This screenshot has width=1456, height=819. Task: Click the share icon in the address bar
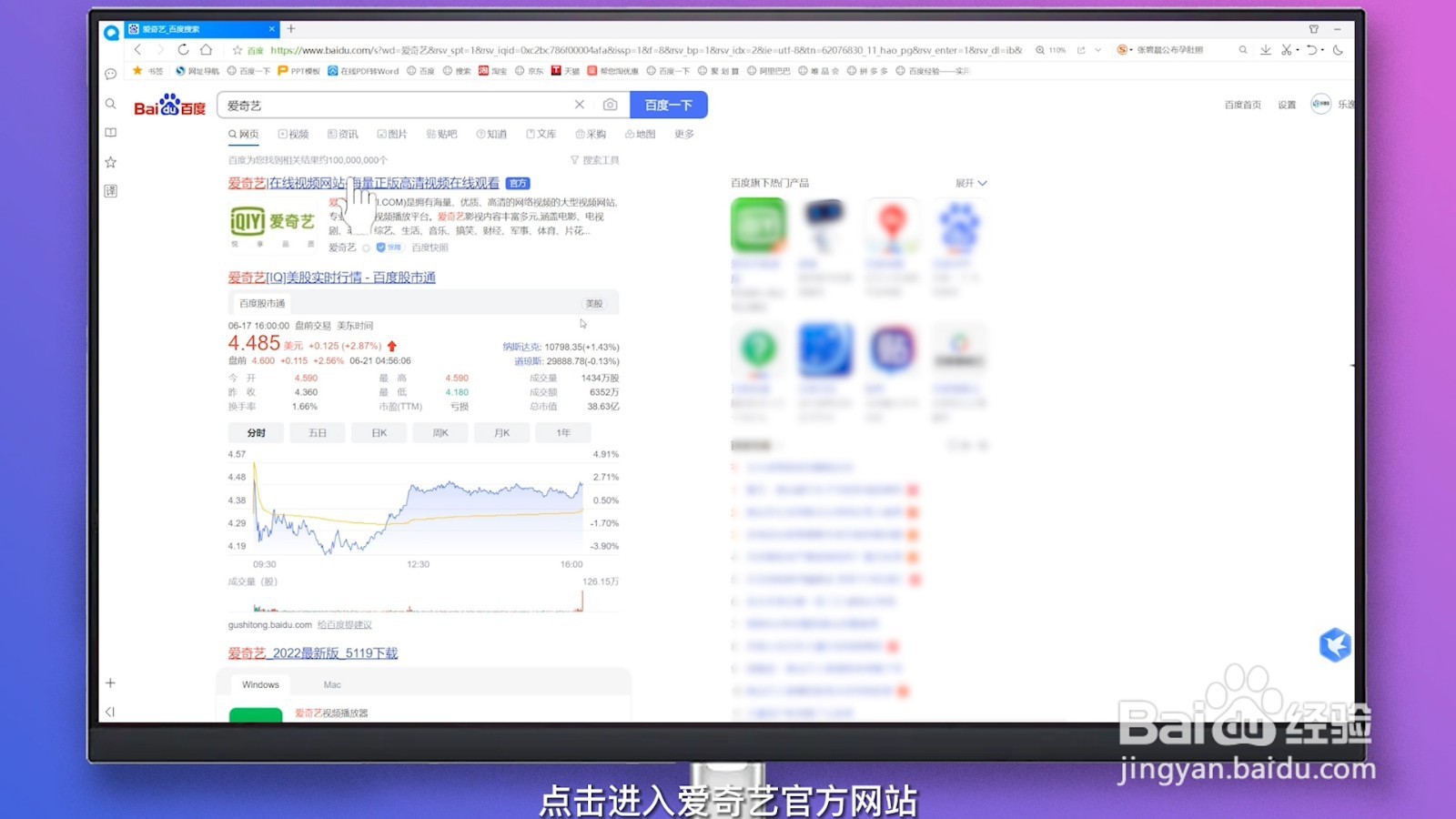[1081, 51]
